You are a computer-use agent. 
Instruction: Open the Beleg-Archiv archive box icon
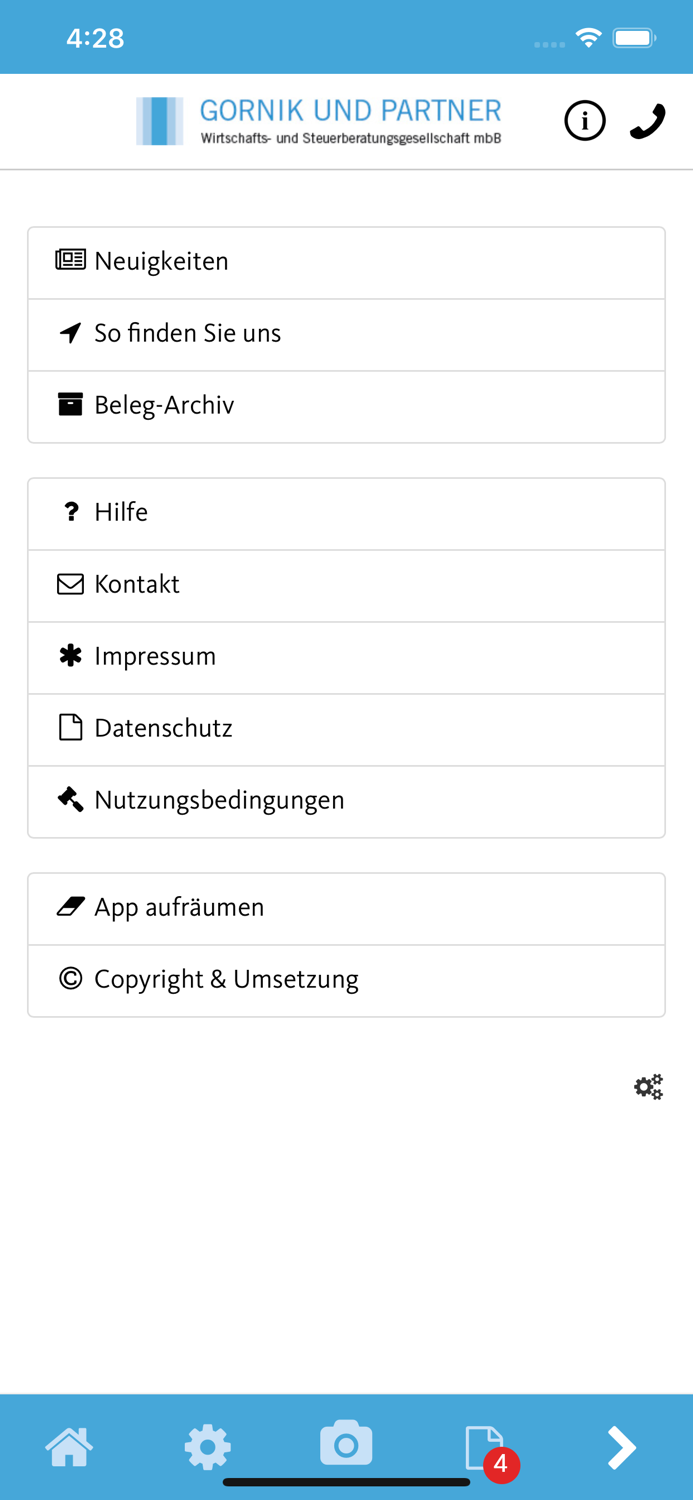click(x=69, y=405)
